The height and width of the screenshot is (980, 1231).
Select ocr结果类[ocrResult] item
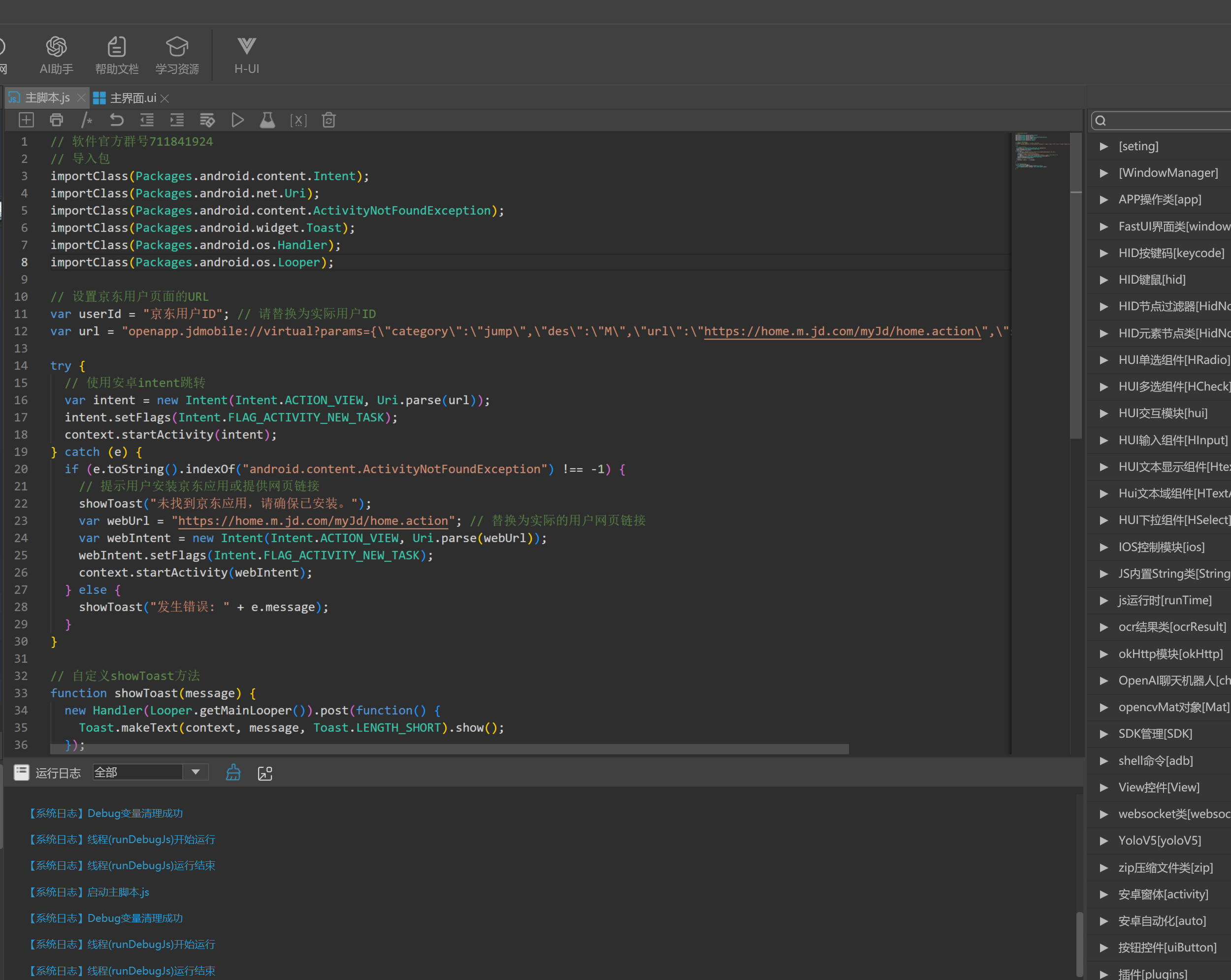[1172, 627]
